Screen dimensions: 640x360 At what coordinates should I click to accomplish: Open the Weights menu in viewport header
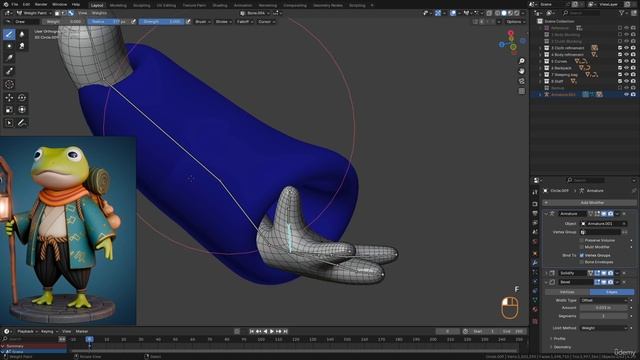[99, 13]
